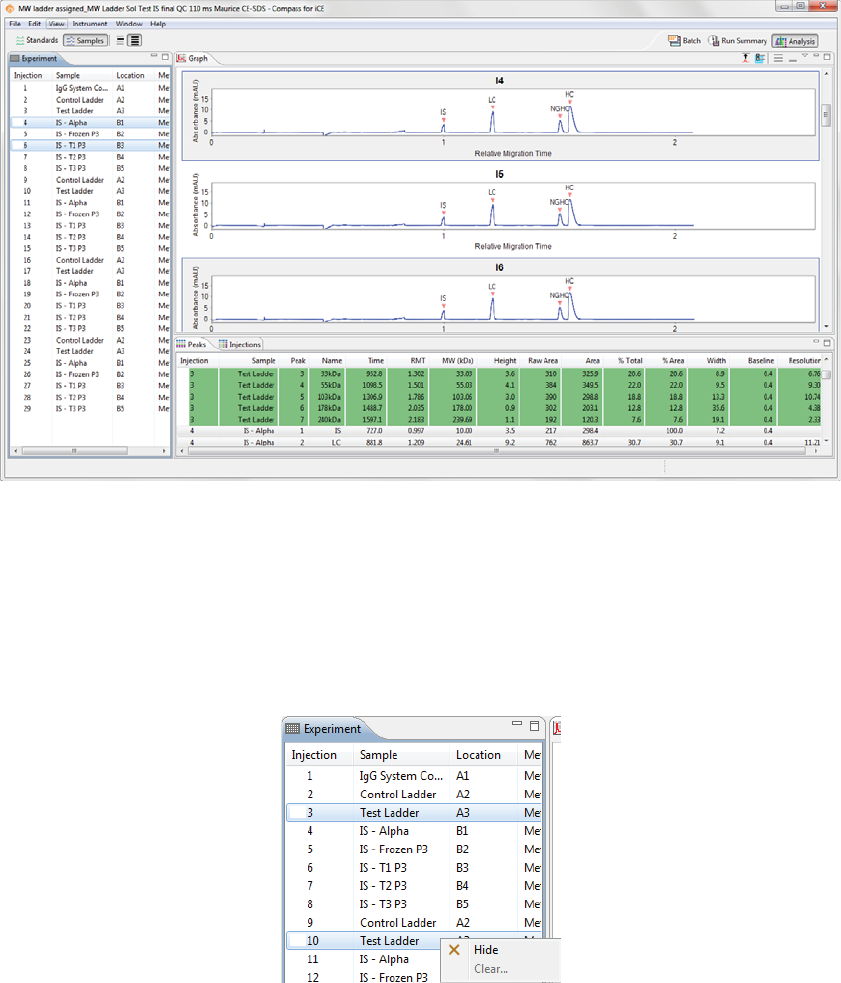Click the 240kDa Test Ladder peak row
This screenshot has width=841, height=983.
[499, 419]
